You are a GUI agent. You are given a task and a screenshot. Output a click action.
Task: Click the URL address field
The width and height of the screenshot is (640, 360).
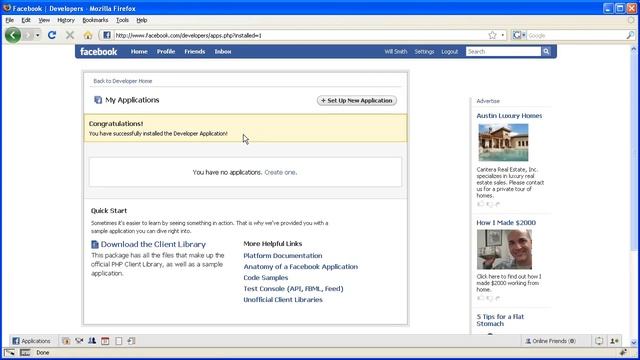(300, 36)
